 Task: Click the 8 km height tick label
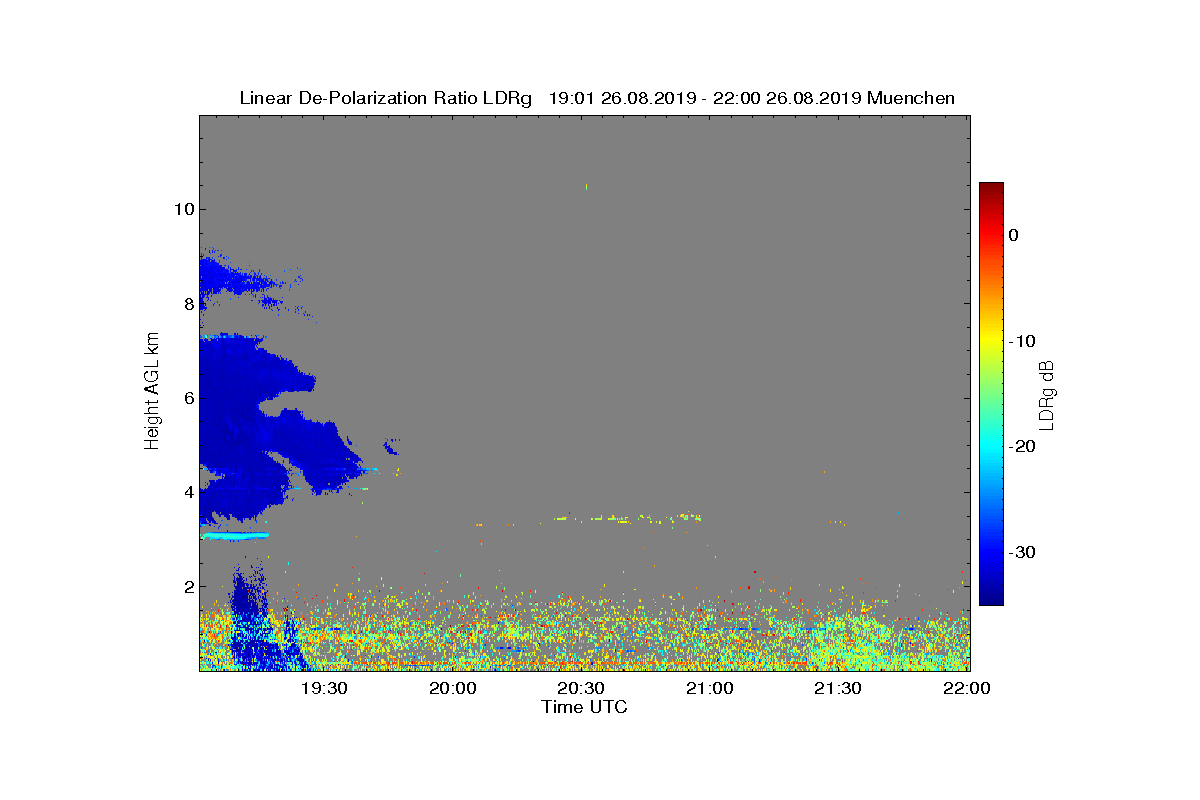tap(188, 303)
